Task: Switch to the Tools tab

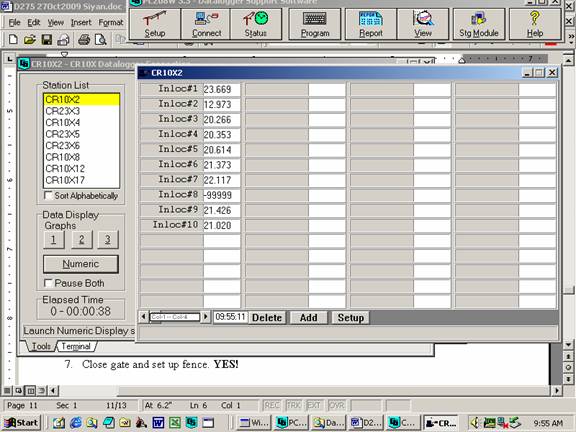Action: point(41,346)
